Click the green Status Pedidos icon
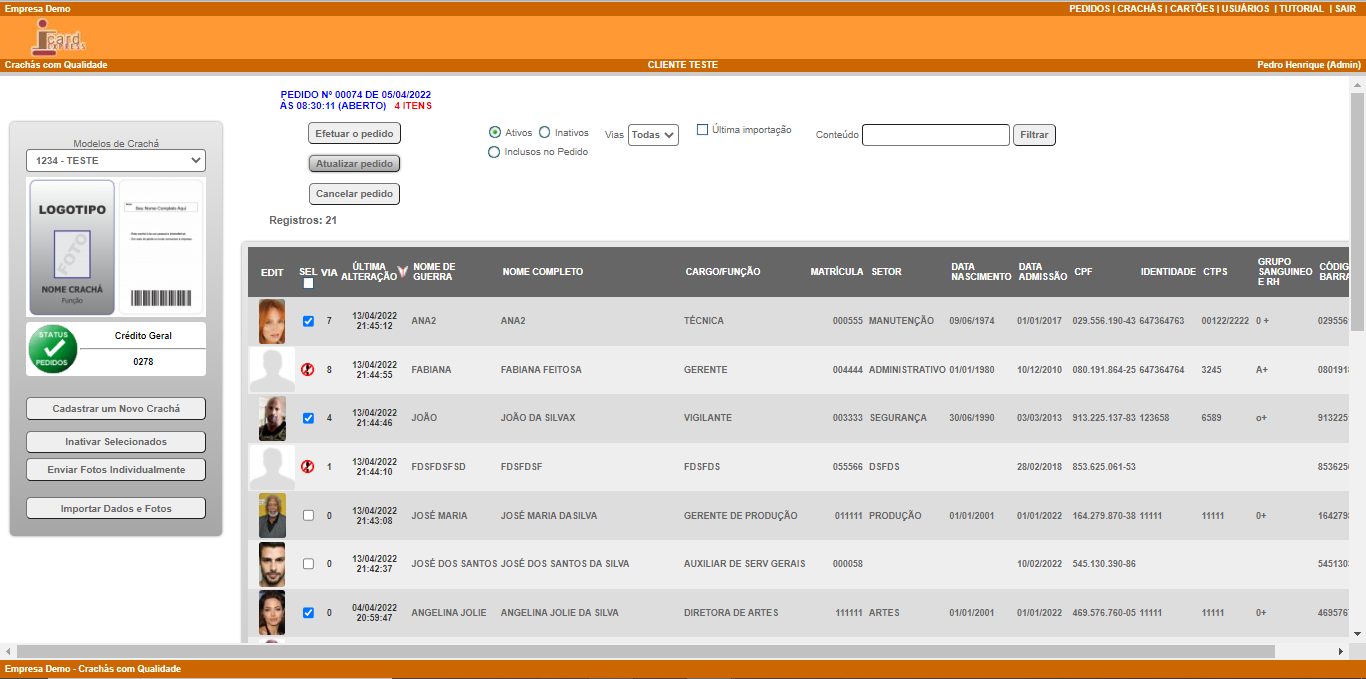The image size is (1366, 679). pos(52,349)
